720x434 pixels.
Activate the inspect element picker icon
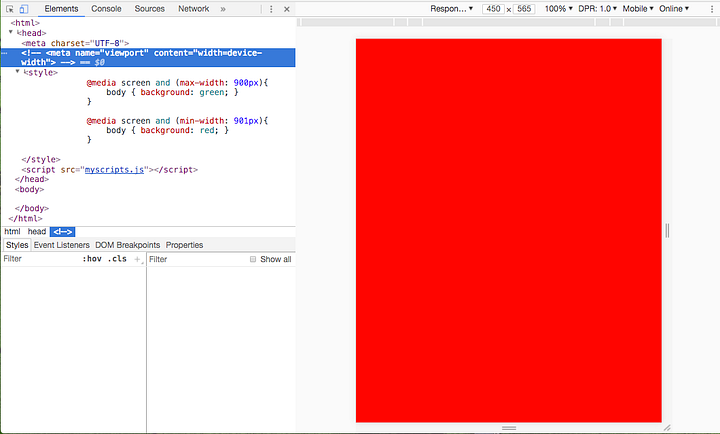10,9
